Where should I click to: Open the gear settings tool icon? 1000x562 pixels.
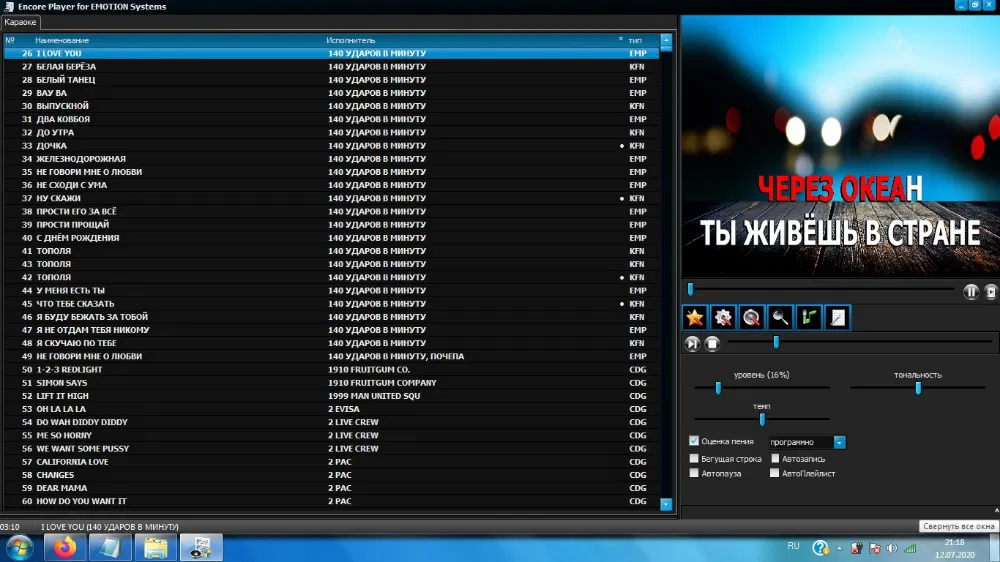tap(723, 317)
